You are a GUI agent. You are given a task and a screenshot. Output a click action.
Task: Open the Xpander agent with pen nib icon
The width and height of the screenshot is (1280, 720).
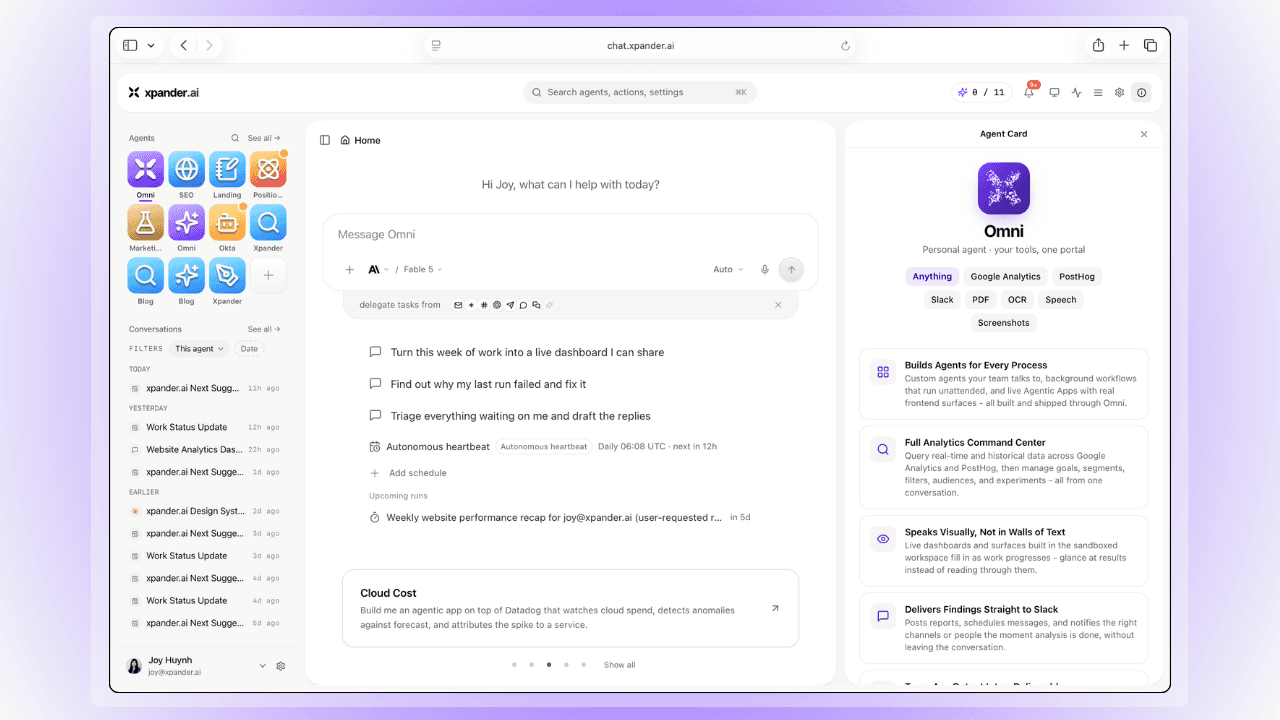tap(227, 275)
